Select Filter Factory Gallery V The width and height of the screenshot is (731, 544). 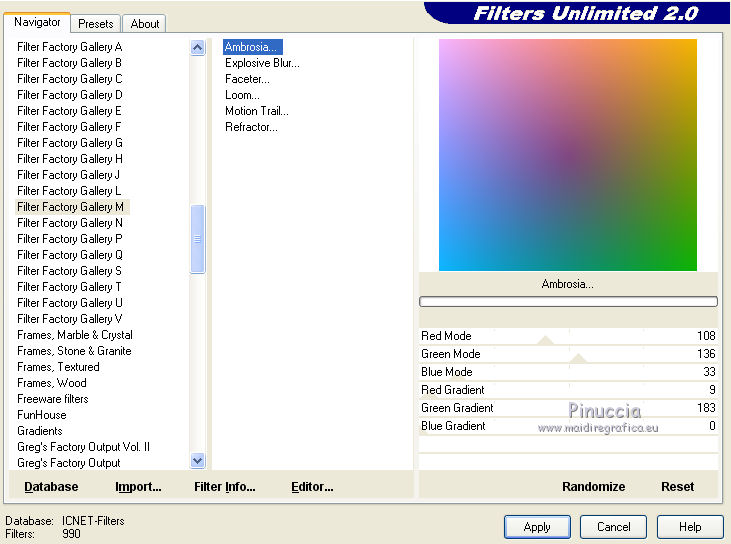pos(69,319)
